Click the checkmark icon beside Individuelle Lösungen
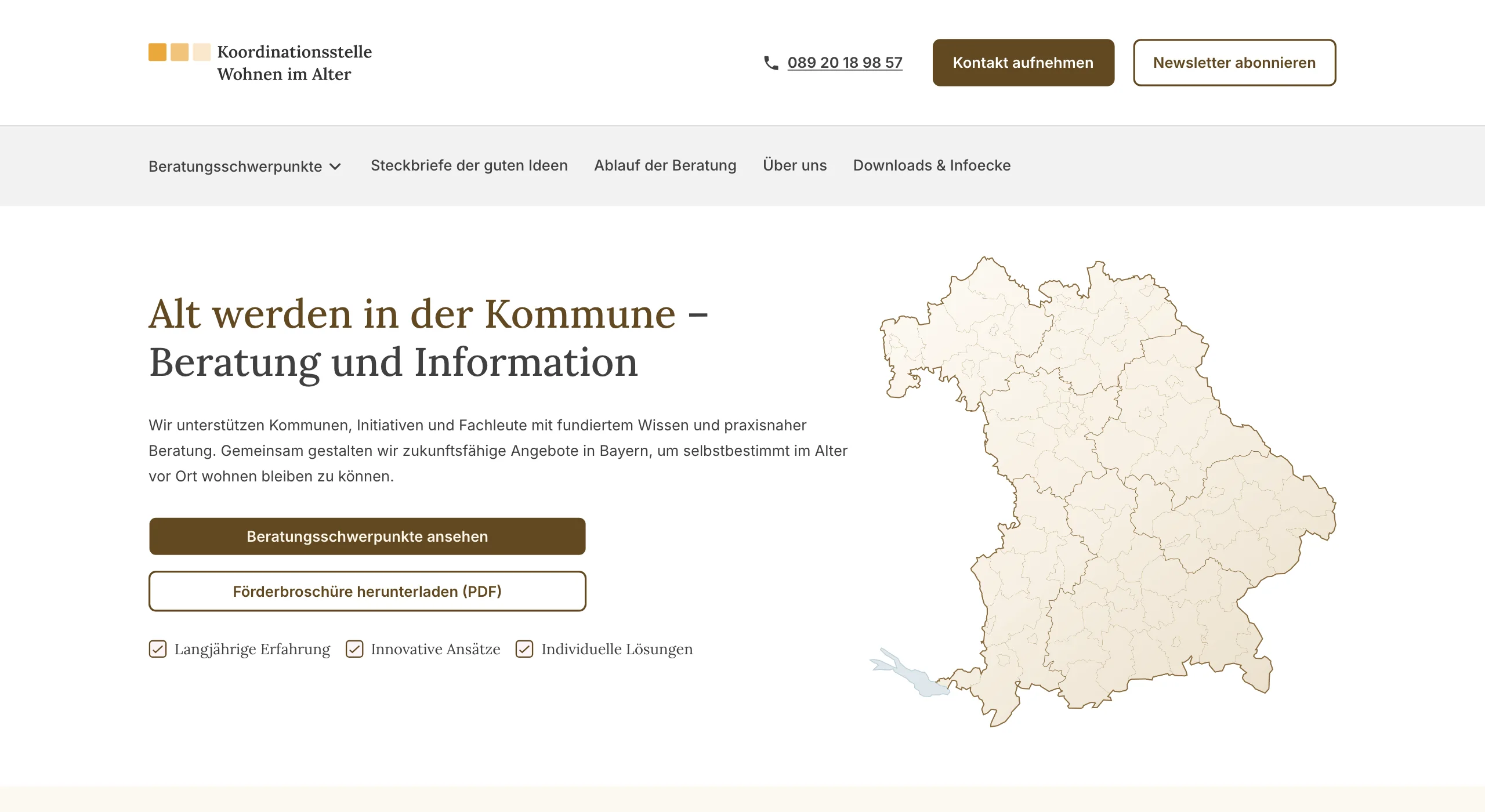This screenshot has height=812, width=1485. click(x=524, y=649)
